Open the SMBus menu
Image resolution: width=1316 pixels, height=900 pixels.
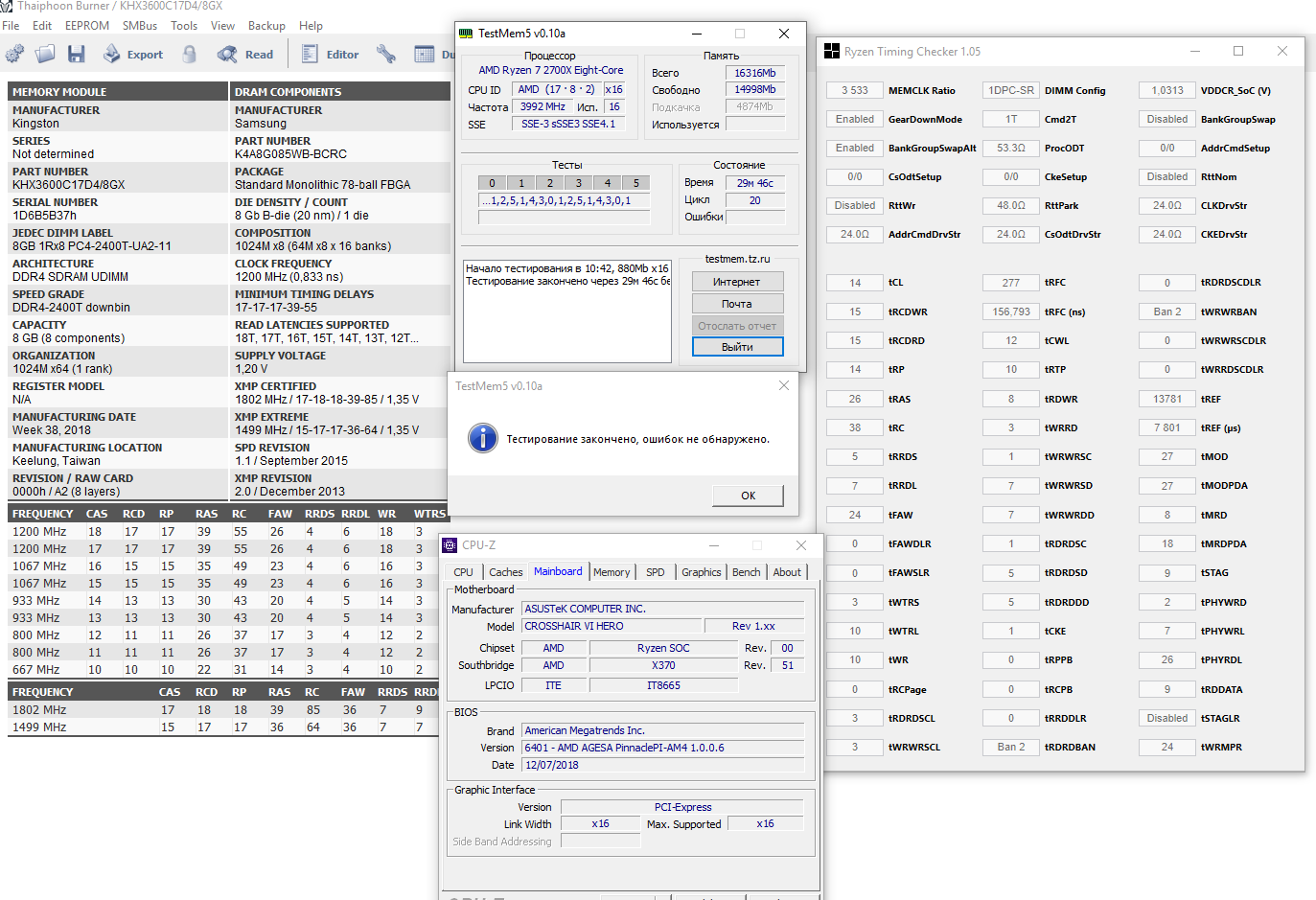[140, 26]
